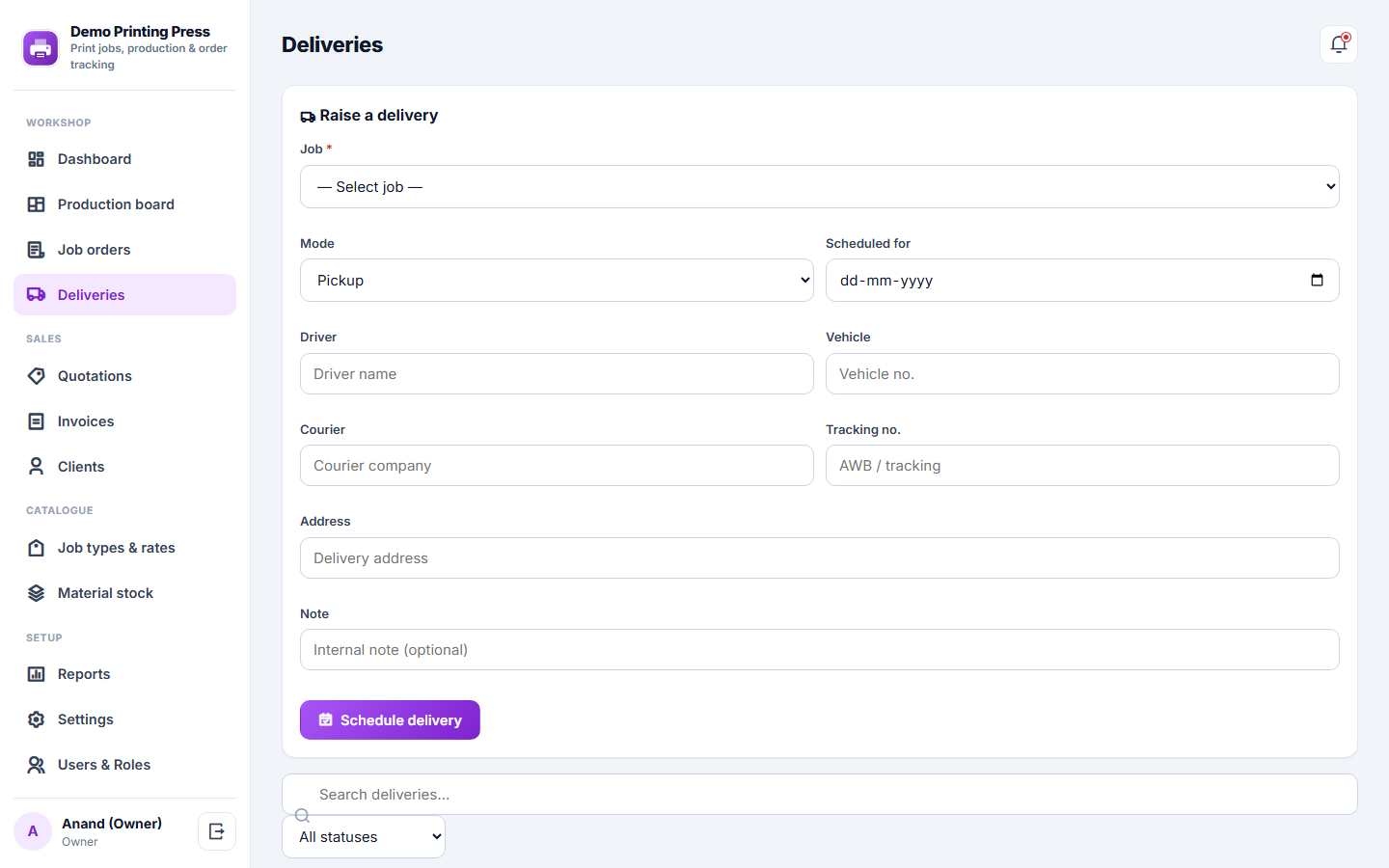Select Deliveries in the sidebar

click(124, 295)
